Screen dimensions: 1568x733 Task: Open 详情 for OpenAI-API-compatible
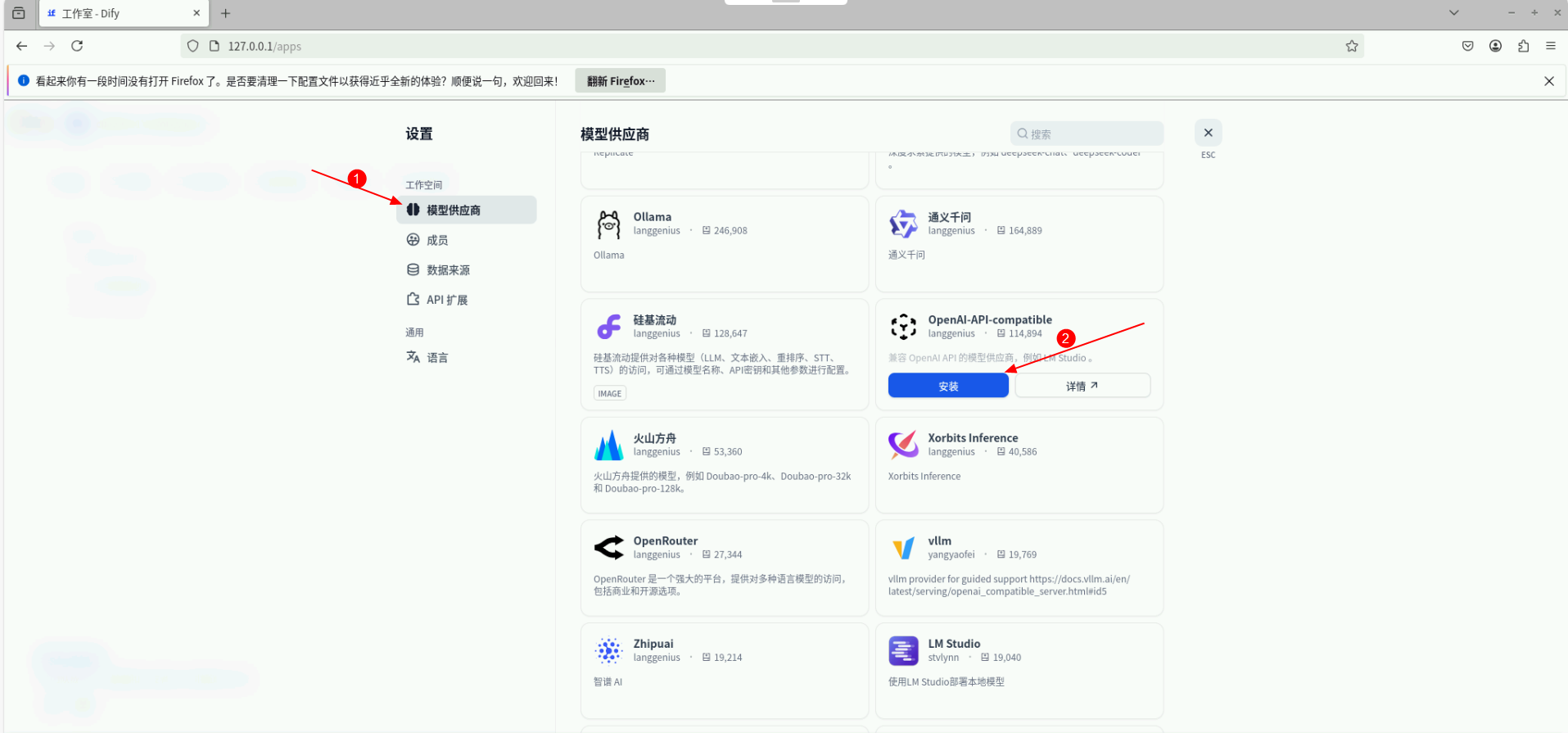point(1082,386)
